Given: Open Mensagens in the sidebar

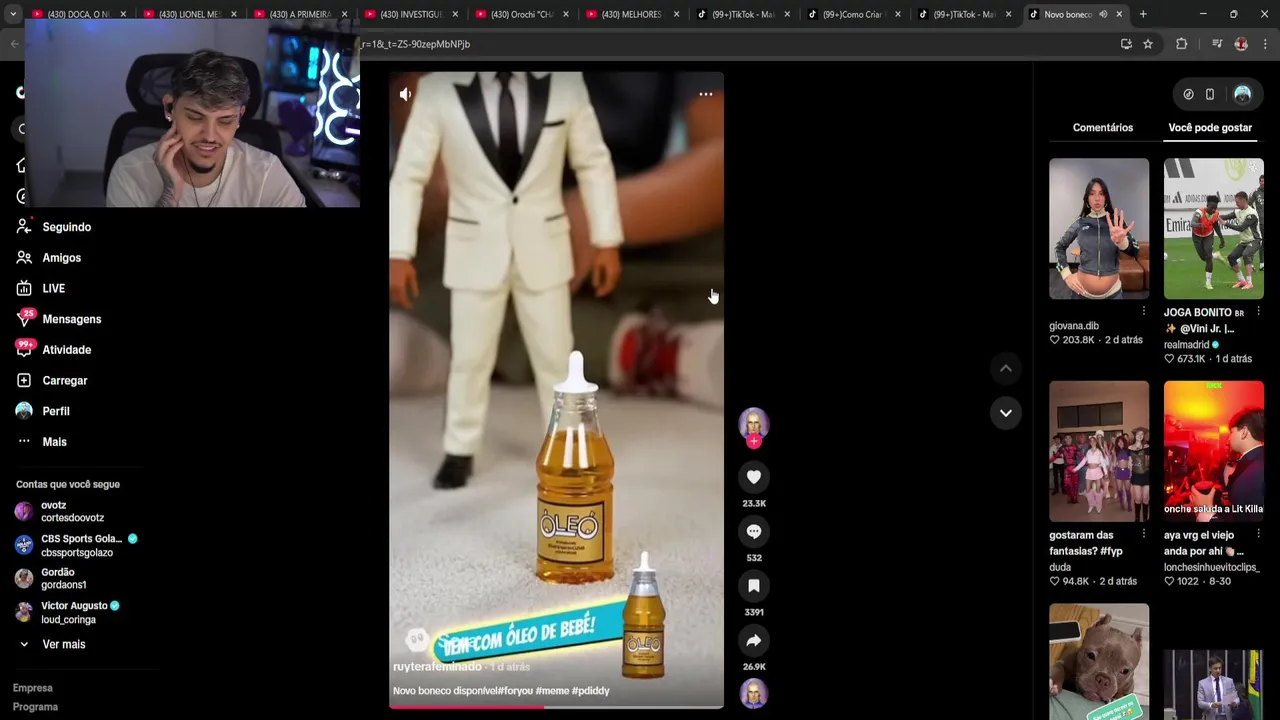Looking at the screenshot, I should pyautogui.click(x=72, y=319).
